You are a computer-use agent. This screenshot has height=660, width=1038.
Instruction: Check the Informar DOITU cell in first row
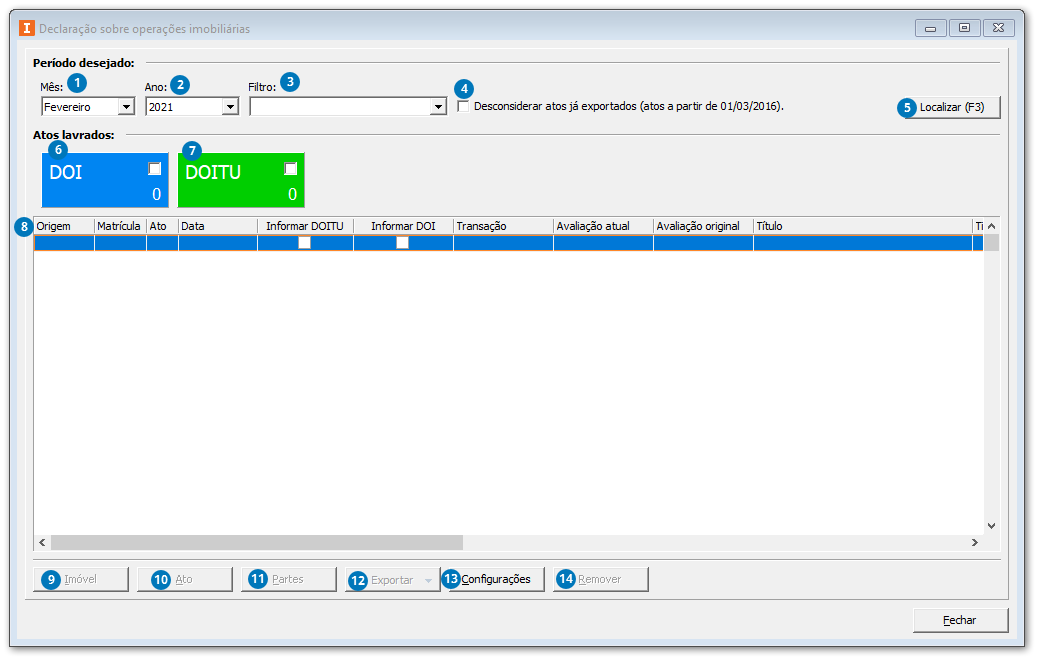(x=305, y=243)
